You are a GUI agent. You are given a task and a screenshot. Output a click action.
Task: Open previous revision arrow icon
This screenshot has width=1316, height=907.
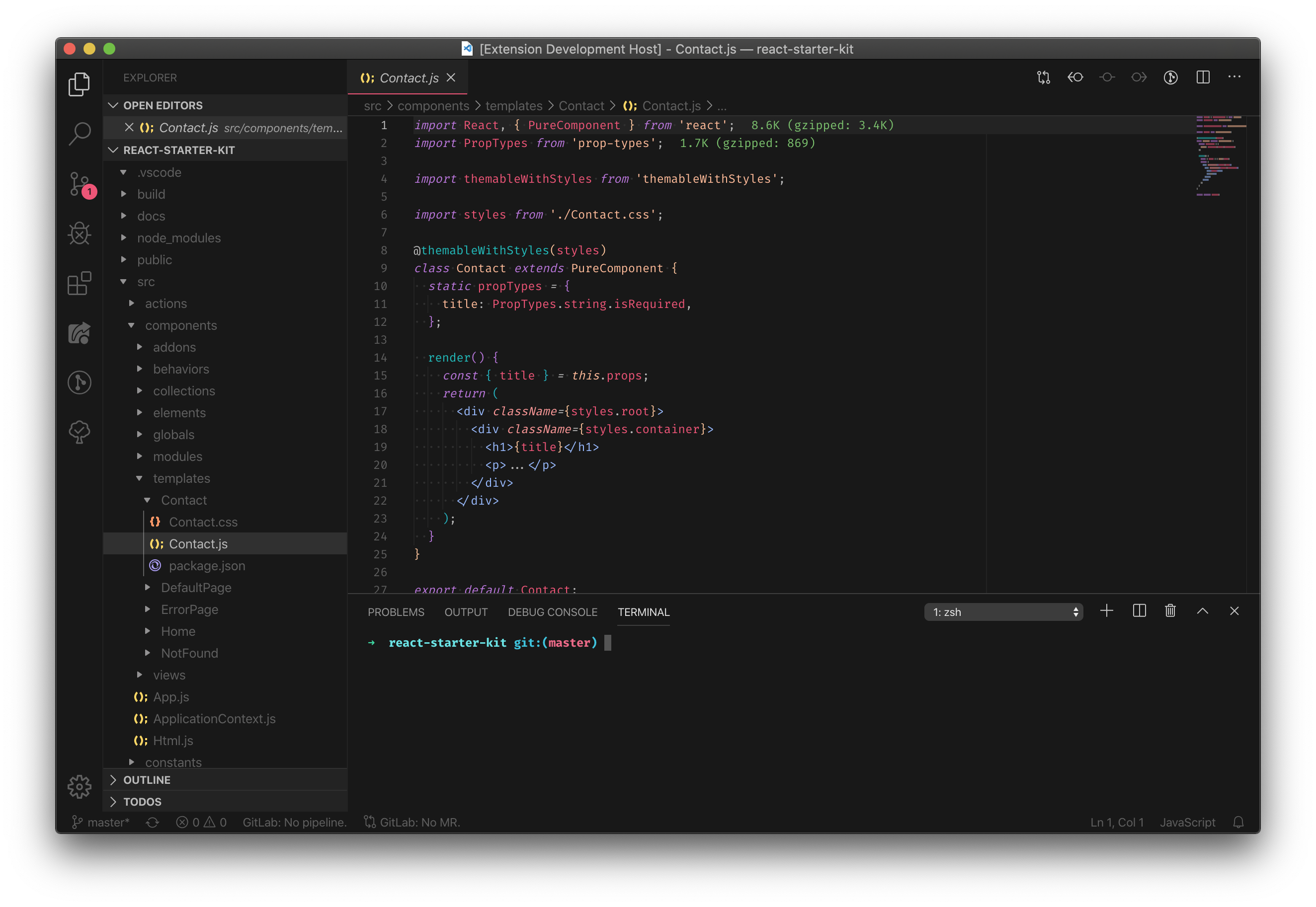point(1075,77)
